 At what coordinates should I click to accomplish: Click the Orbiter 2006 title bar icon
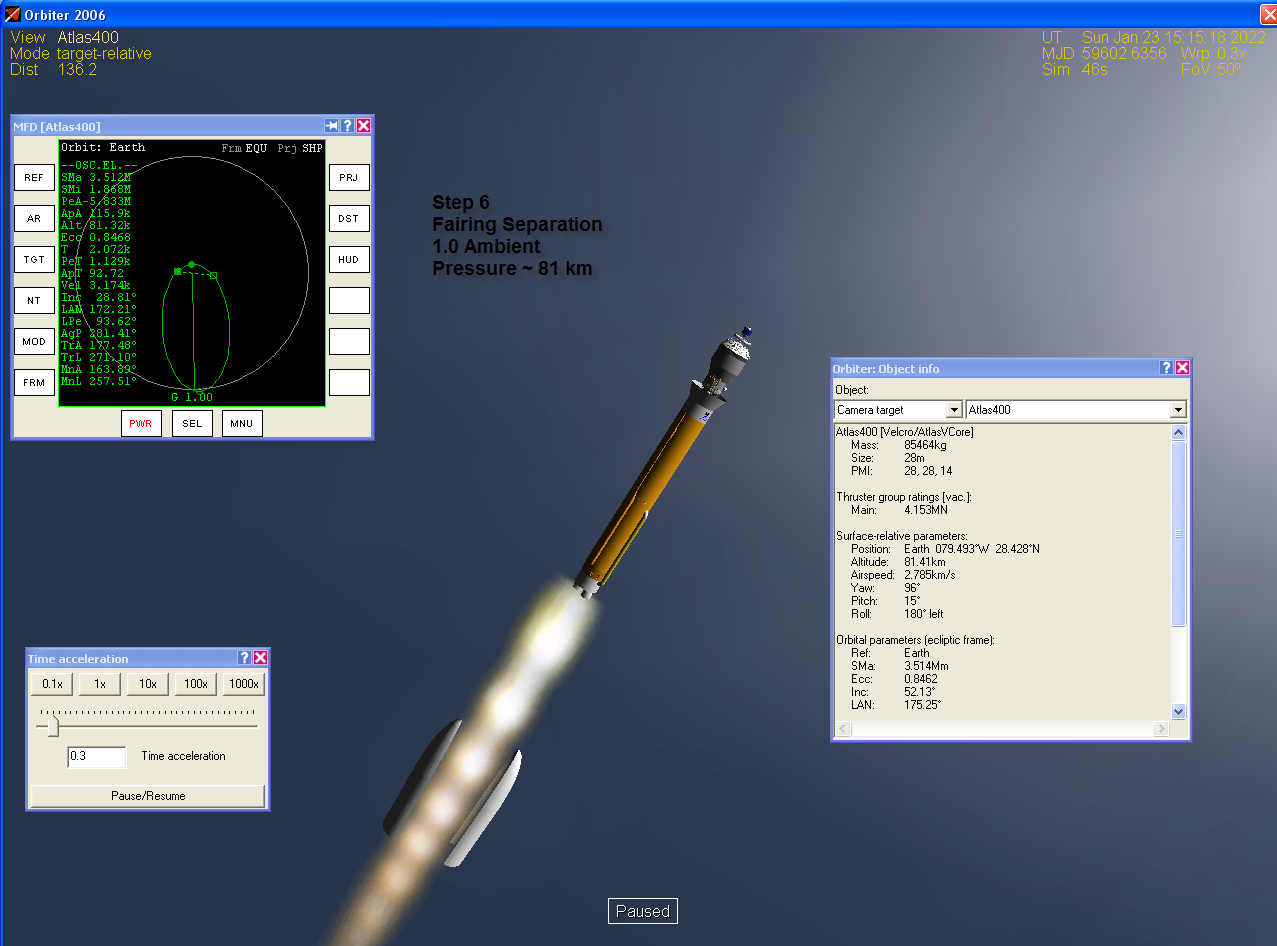pos(12,14)
